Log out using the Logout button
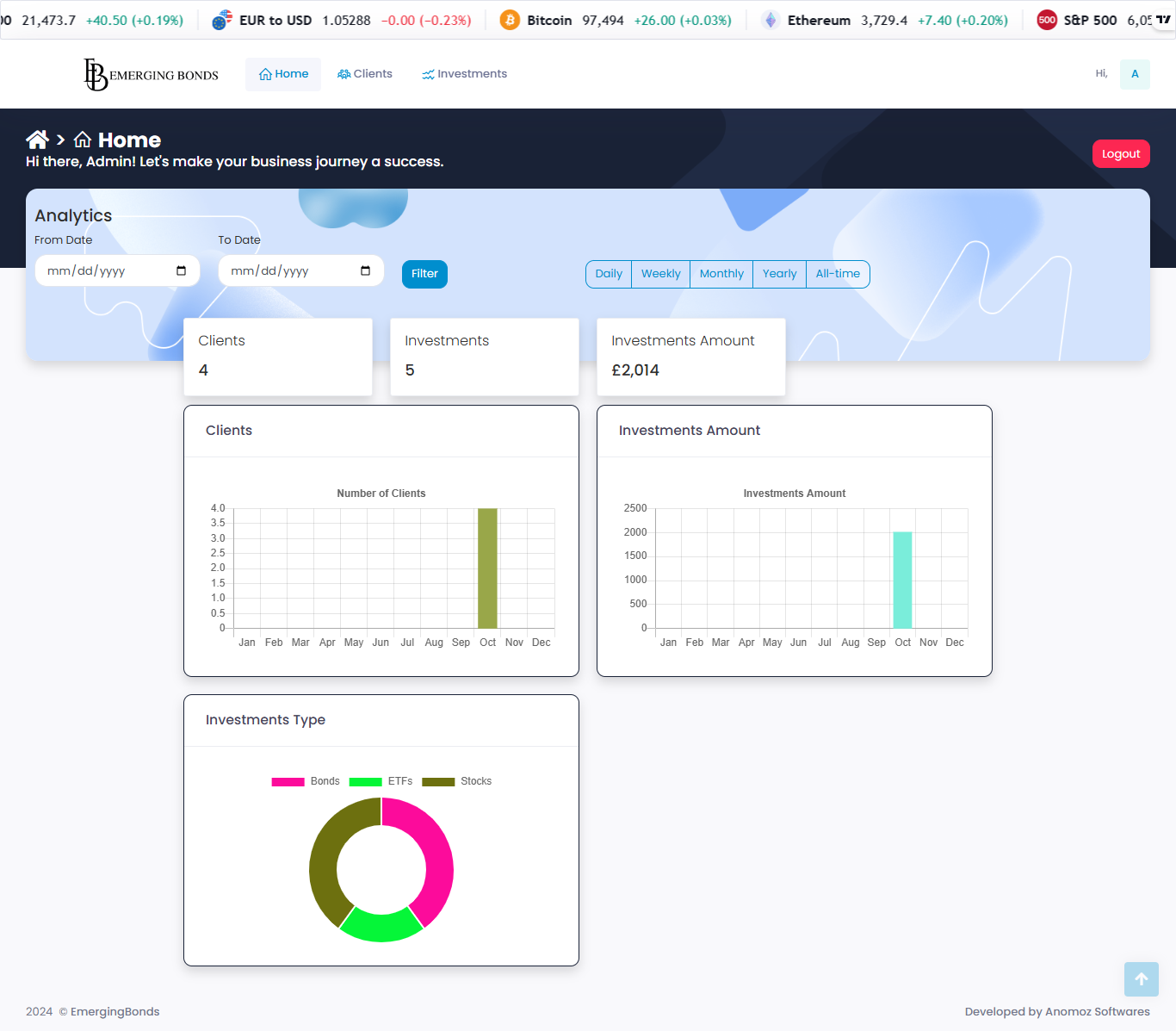Image resolution: width=1176 pixels, height=1031 pixels. (1120, 154)
